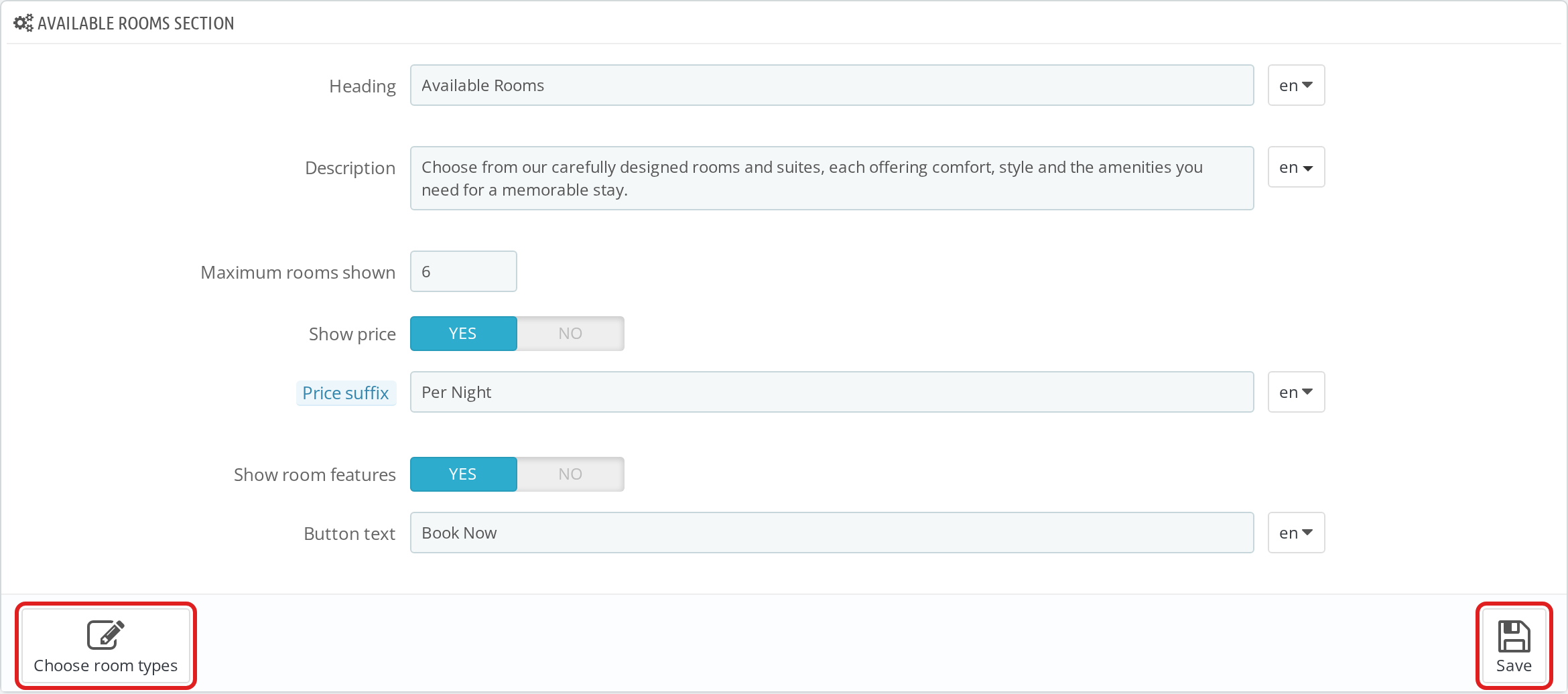1568x694 pixels.
Task: Set Show room features to YES
Action: point(463,474)
